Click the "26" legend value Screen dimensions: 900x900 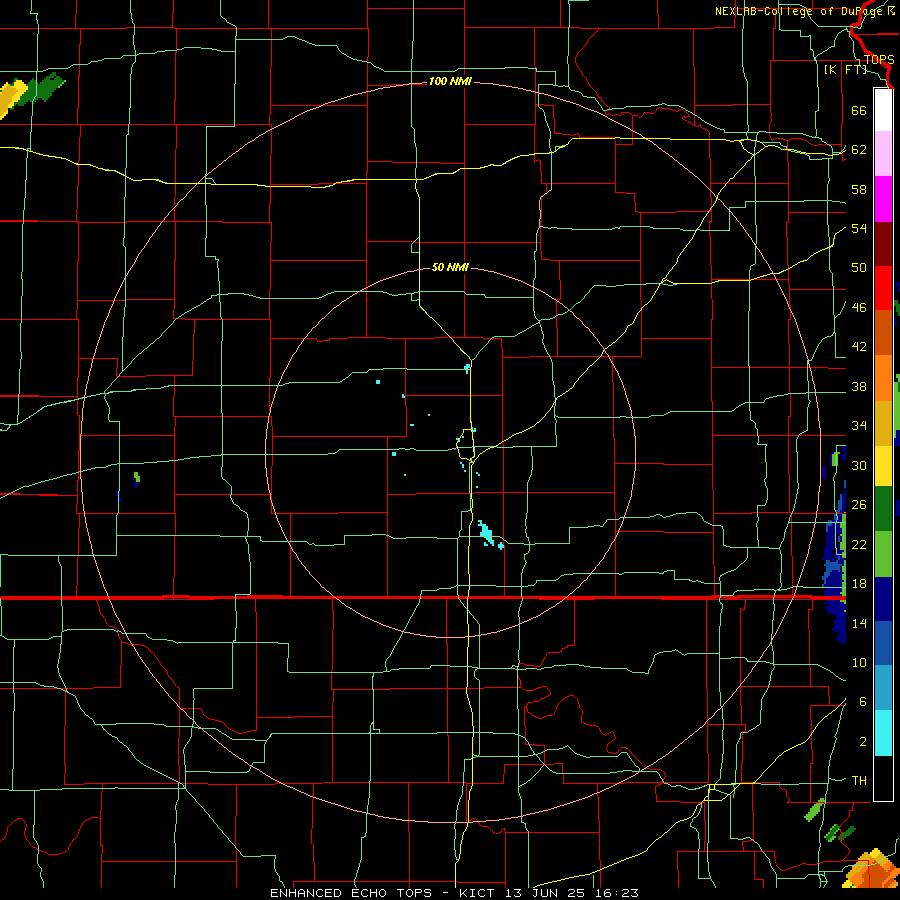click(859, 505)
